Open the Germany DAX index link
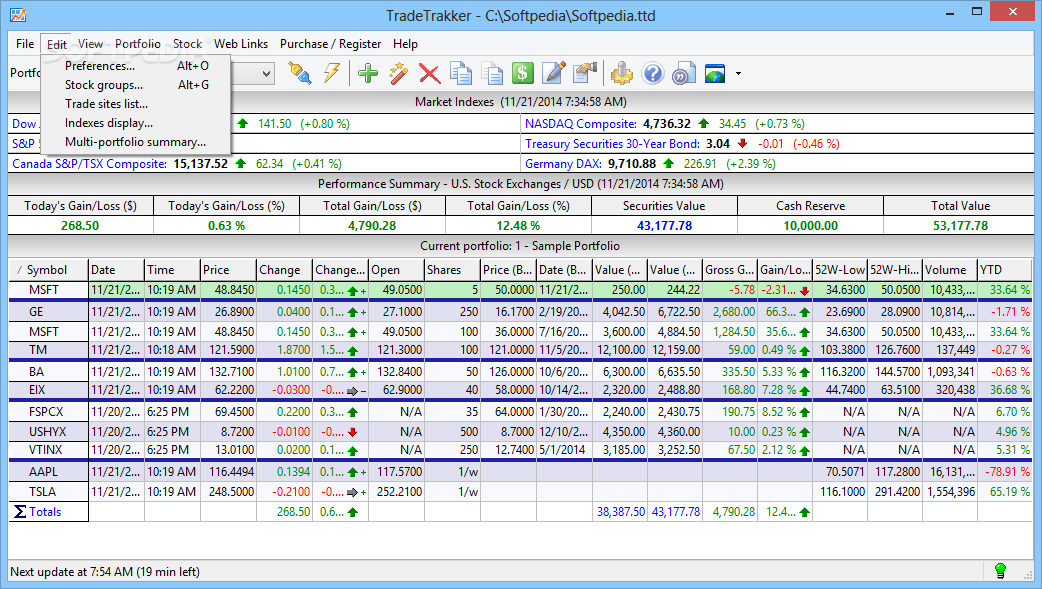This screenshot has width=1042, height=589. [564, 164]
